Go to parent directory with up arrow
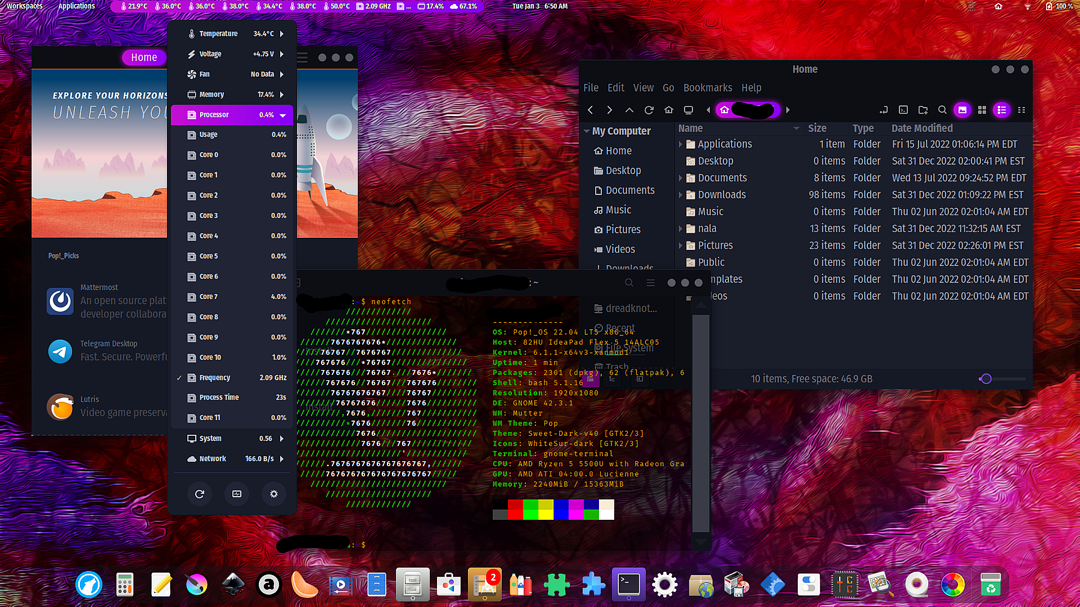Image resolution: width=1080 pixels, height=607 pixels. tap(629, 110)
